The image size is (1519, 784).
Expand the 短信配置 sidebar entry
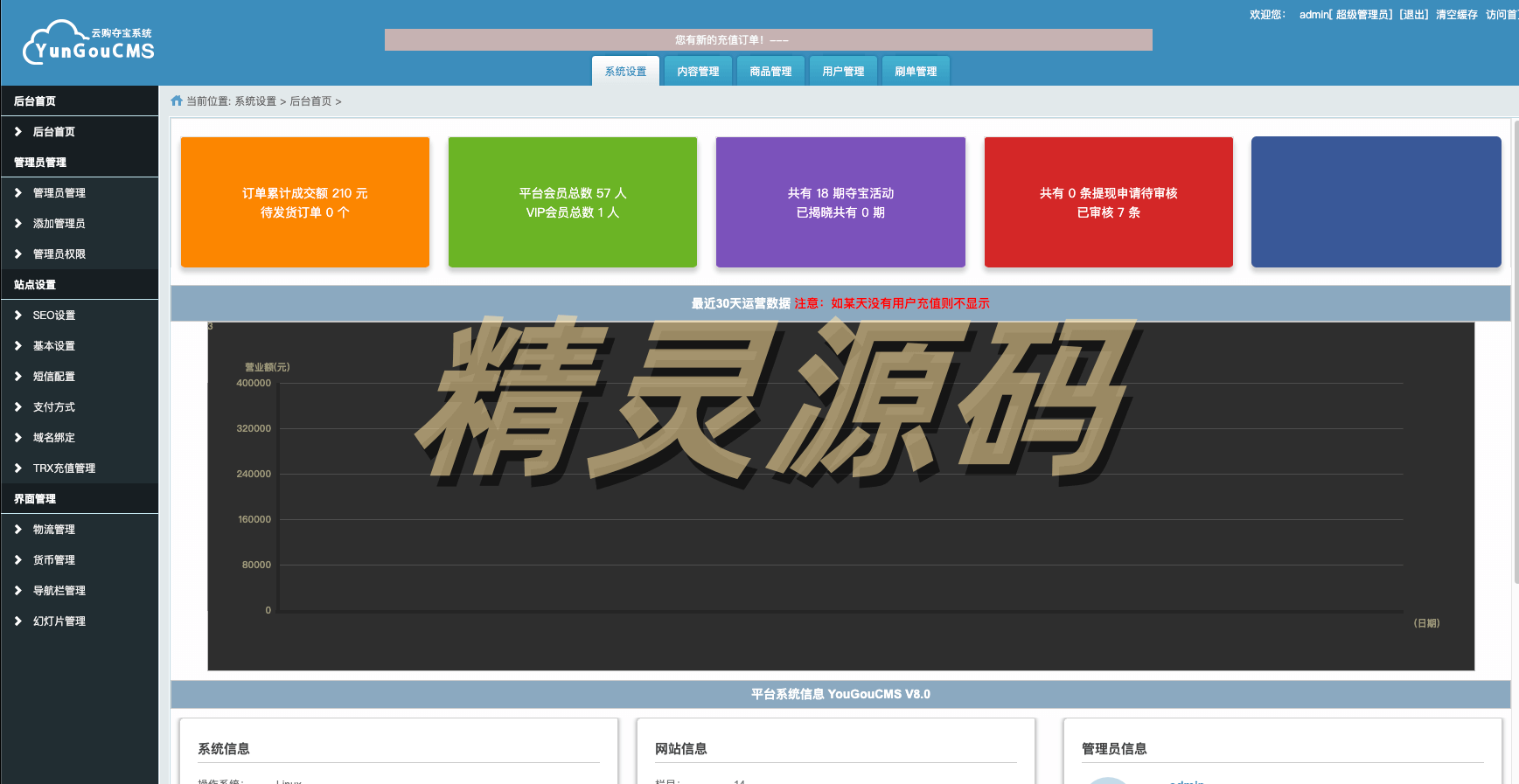(x=53, y=377)
